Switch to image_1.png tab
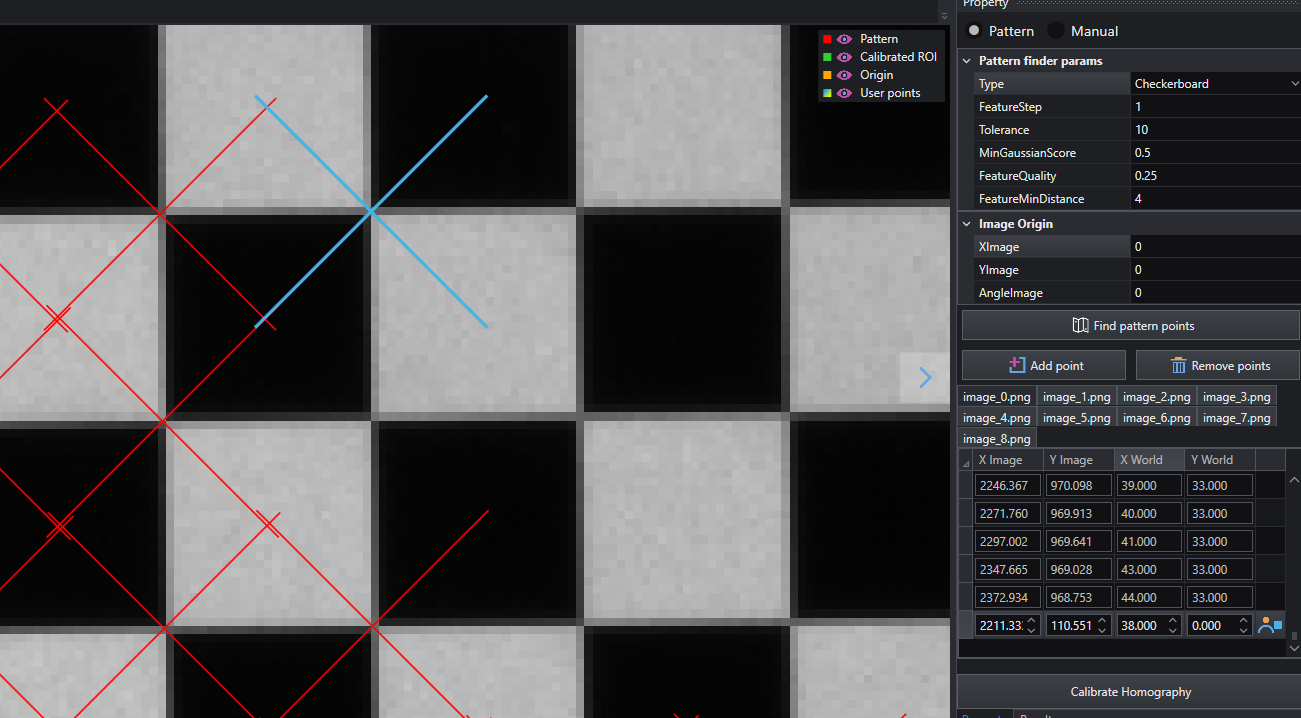 pos(1076,397)
